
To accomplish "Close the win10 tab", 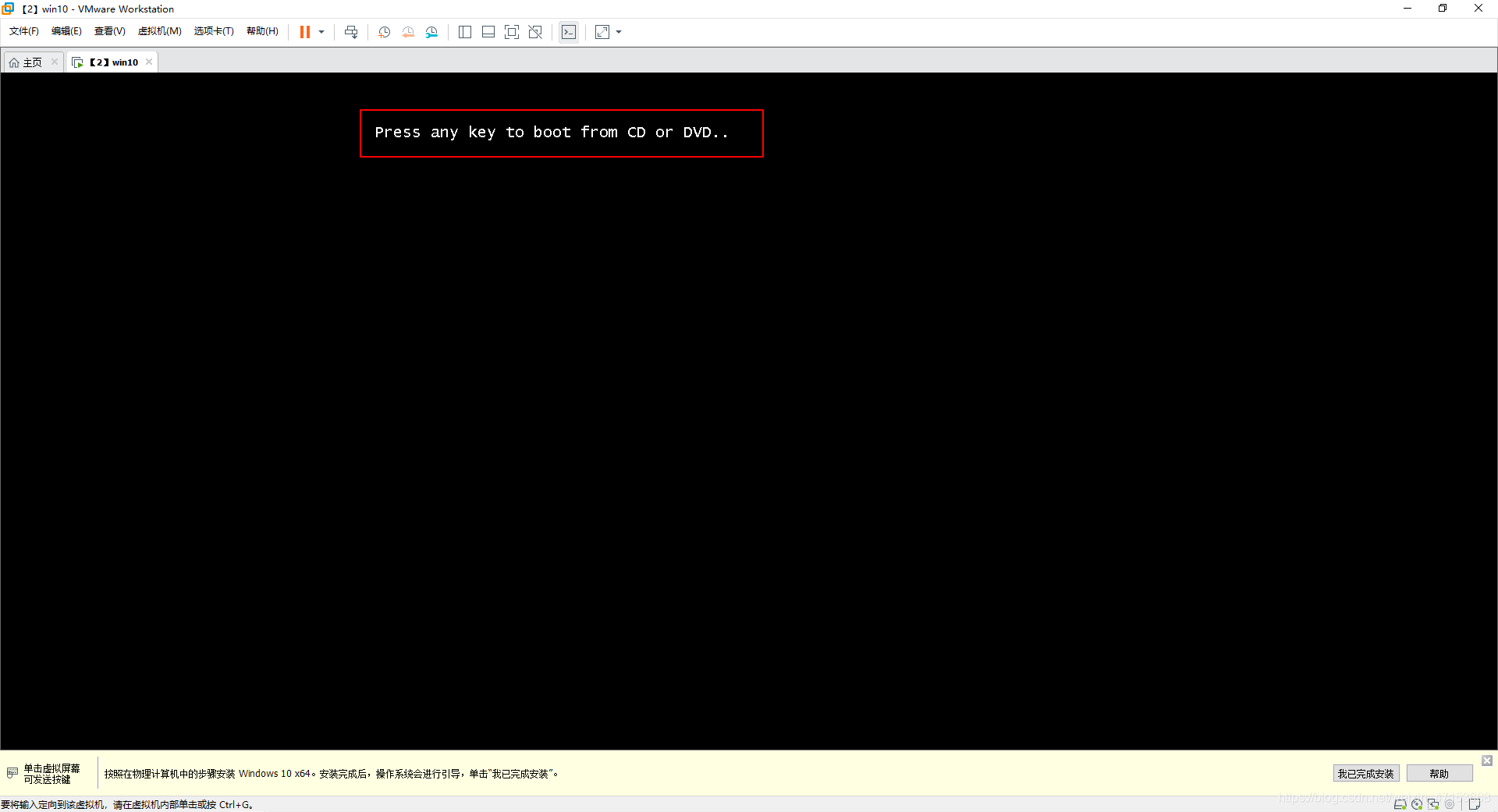I will click(x=149, y=62).
